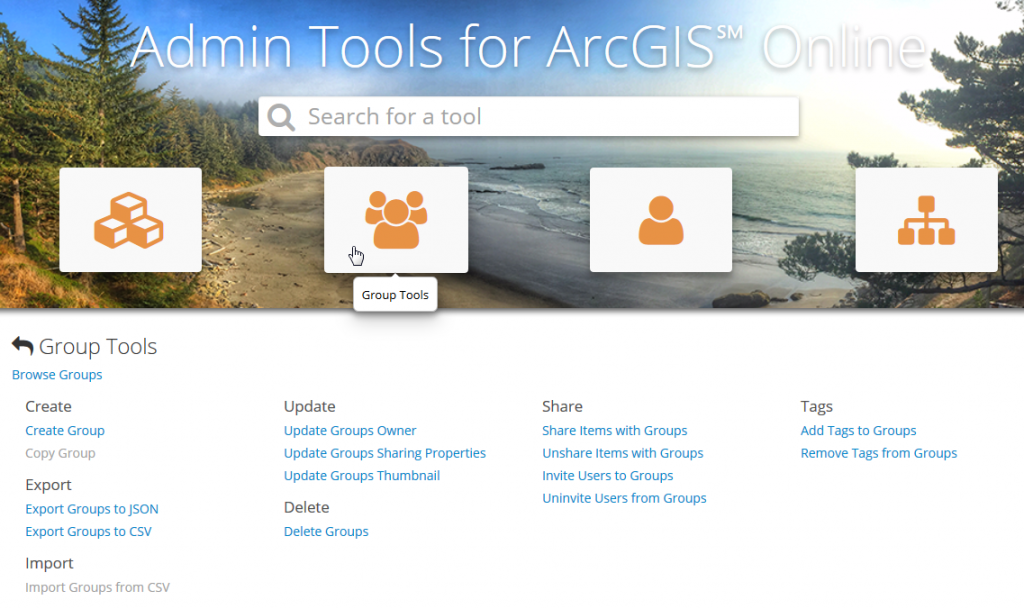This screenshot has height=609, width=1024.
Task: Open the User Tools person icon
Action: click(660, 218)
